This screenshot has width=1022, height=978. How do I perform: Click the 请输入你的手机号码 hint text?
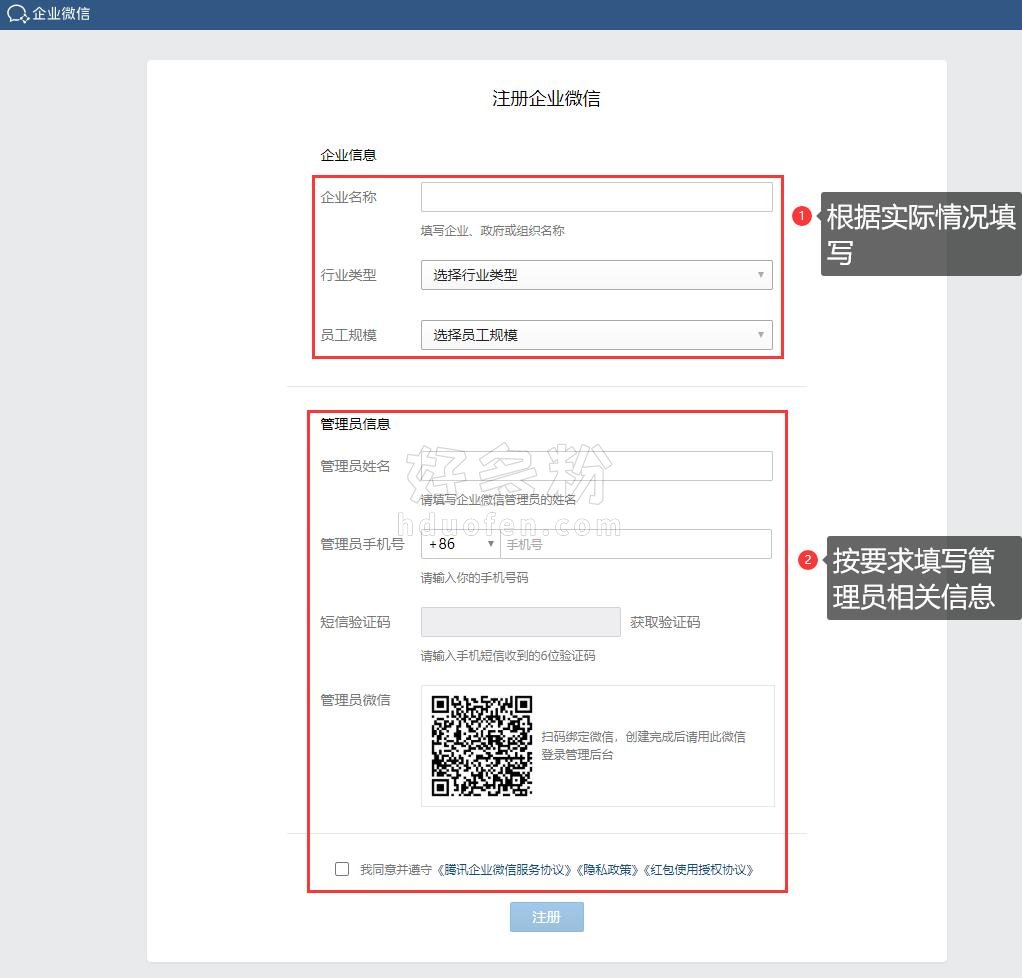click(x=474, y=578)
